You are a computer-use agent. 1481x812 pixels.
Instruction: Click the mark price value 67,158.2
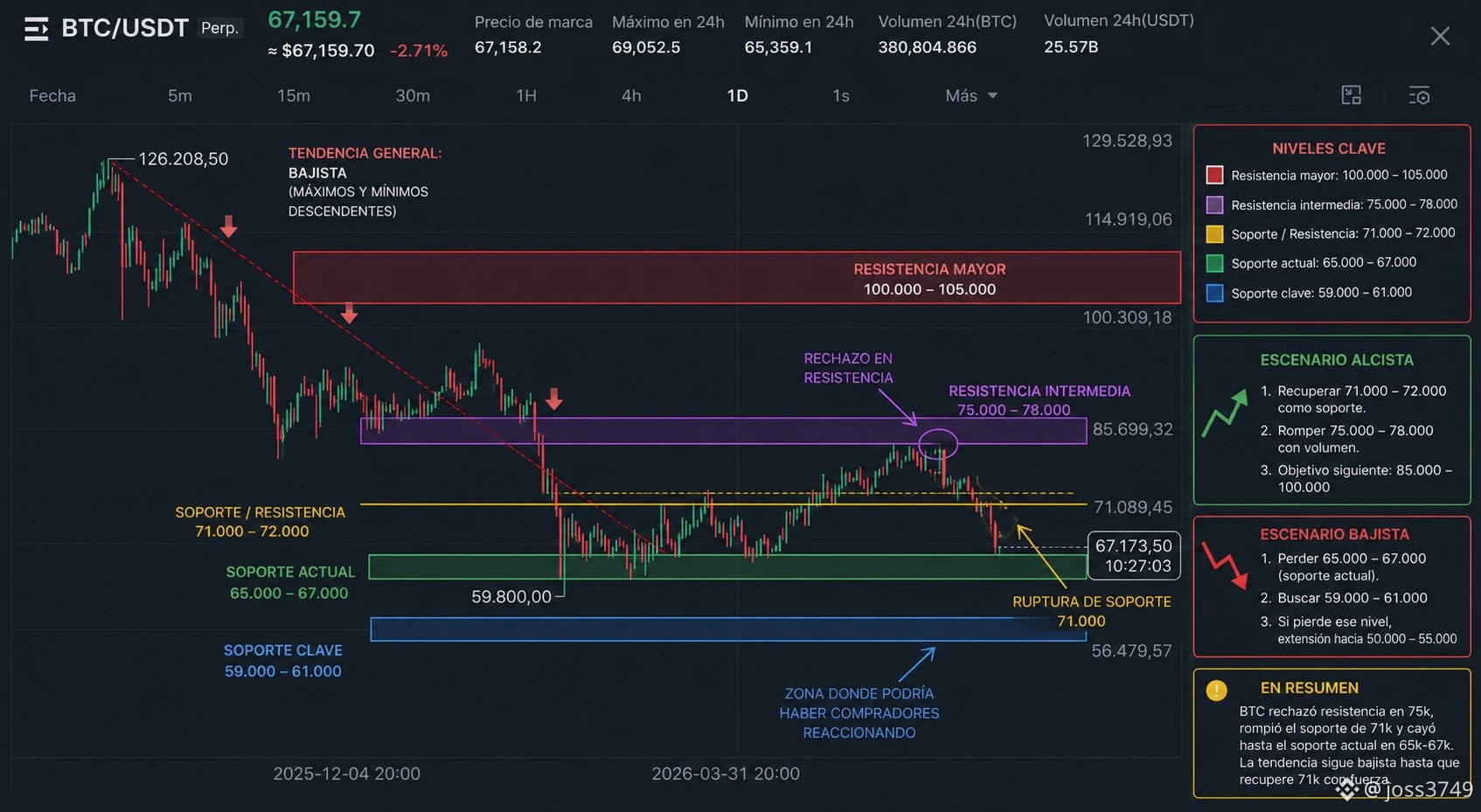pos(508,47)
